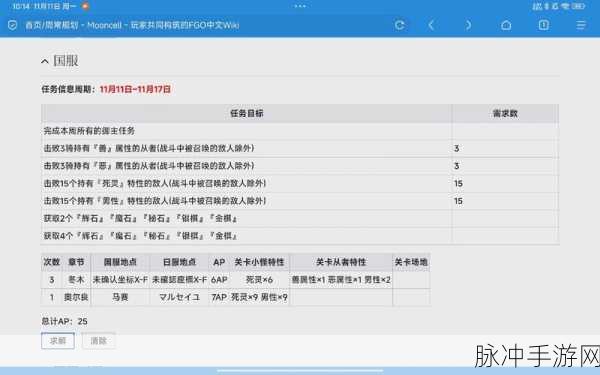Click the 奥尔良 chapter cell
Image resolution: width=600 pixels, height=375 pixels.
(76, 297)
